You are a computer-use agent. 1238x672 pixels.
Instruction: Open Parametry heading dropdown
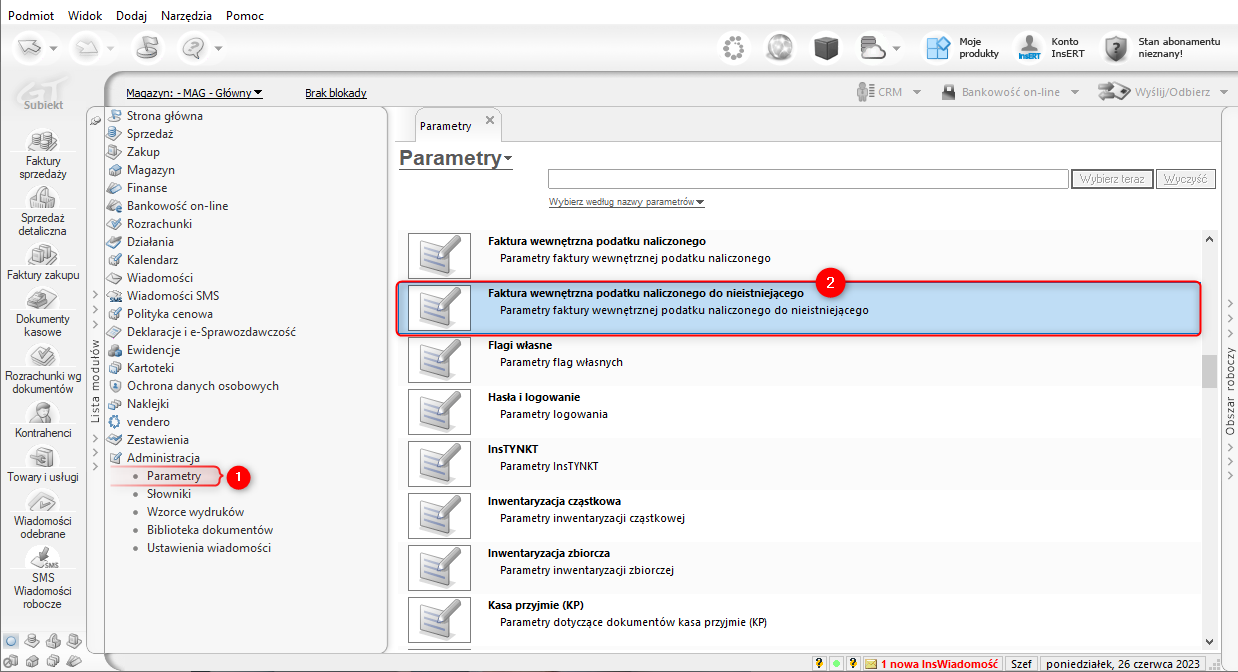point(508,160)
